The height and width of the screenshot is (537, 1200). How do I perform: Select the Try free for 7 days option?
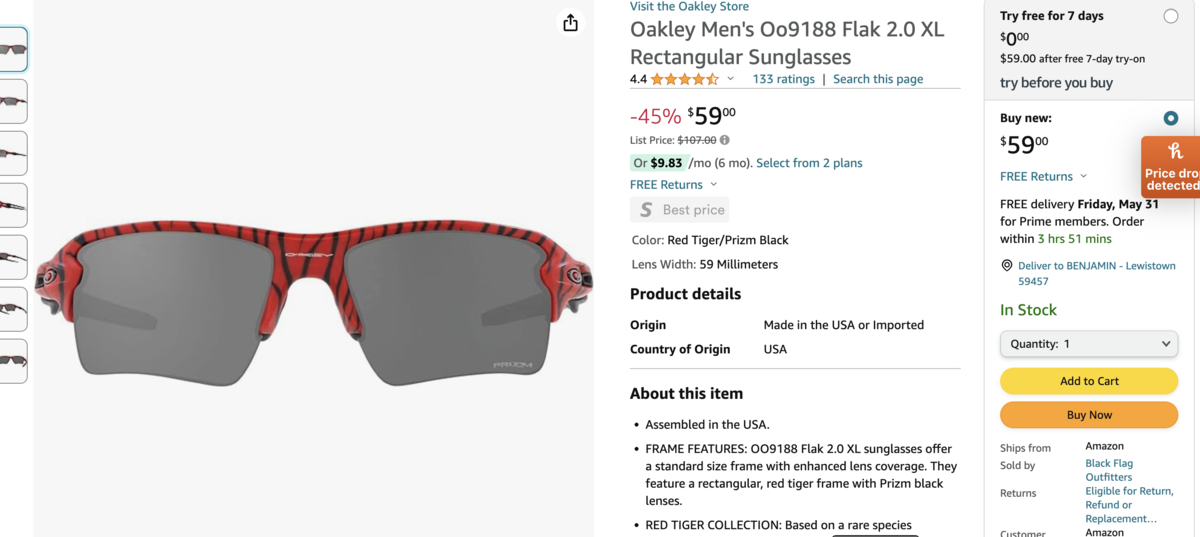tap(1171, 16)
